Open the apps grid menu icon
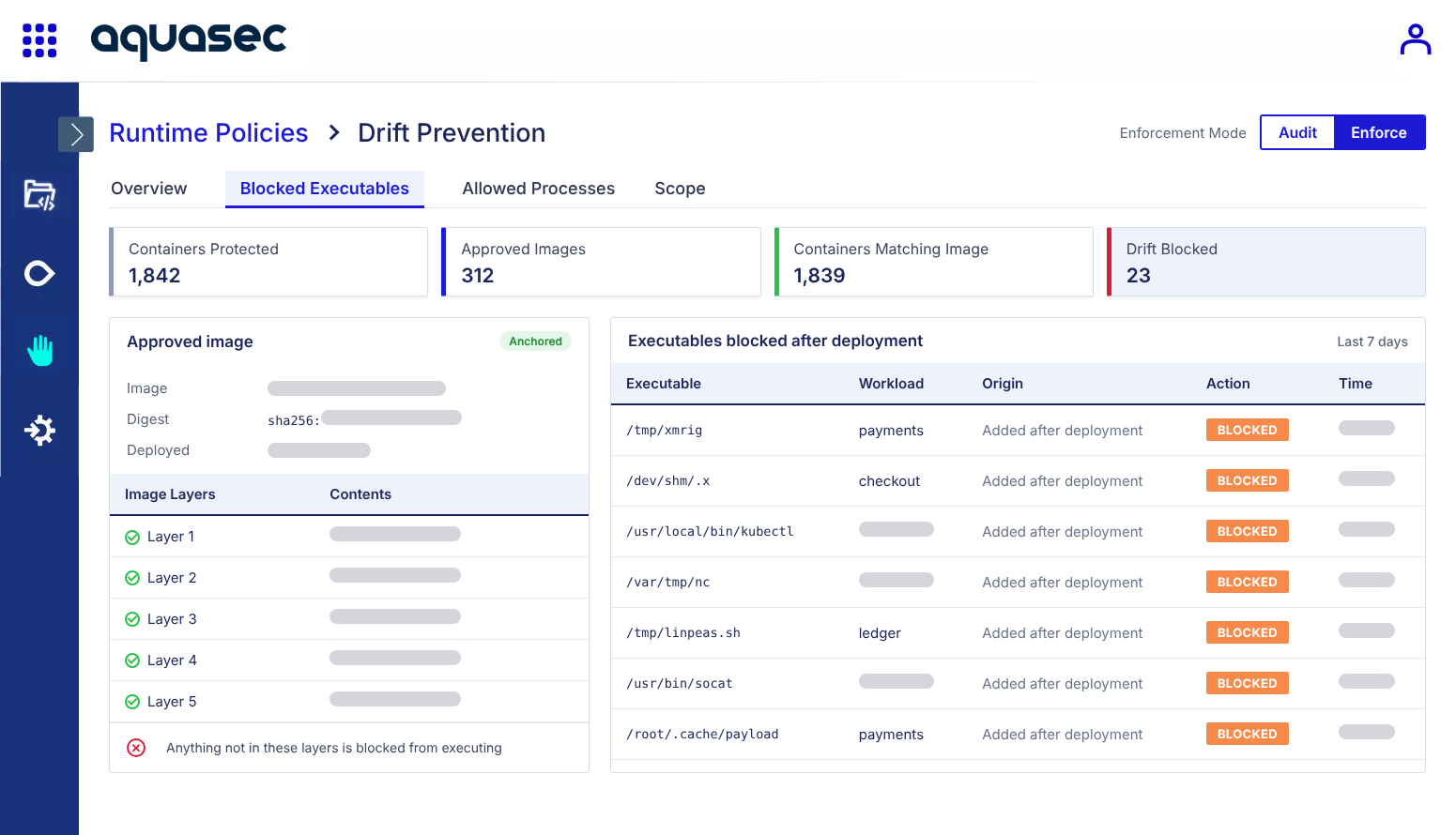This screenshot has width=1456, height=835. click(39, 40)
